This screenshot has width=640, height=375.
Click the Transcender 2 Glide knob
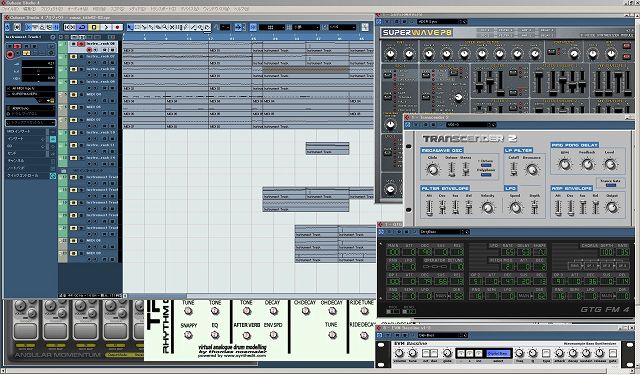[x=433, y=169]
